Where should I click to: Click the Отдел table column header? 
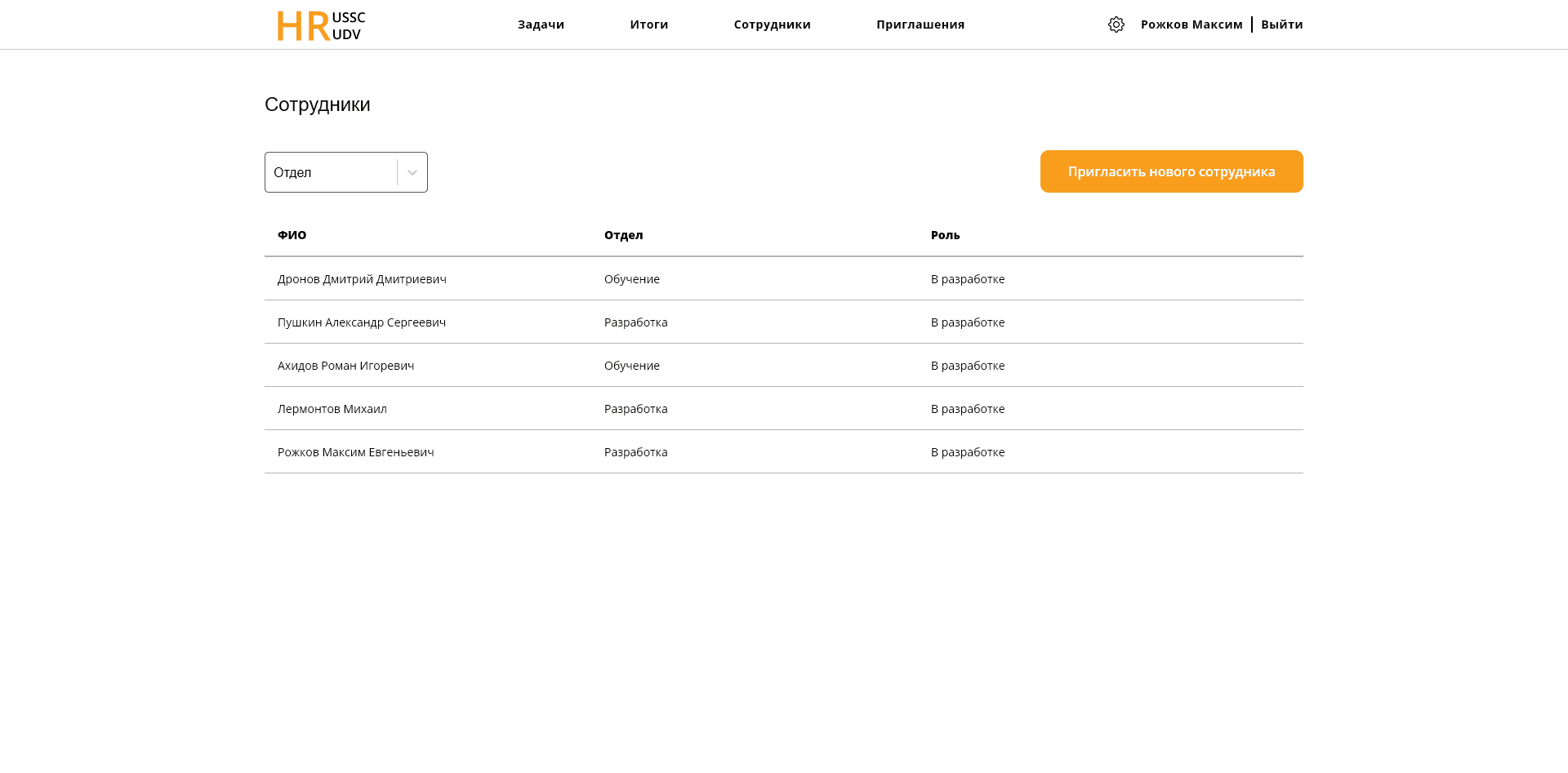pyautogui.click(x=623, y=235)
